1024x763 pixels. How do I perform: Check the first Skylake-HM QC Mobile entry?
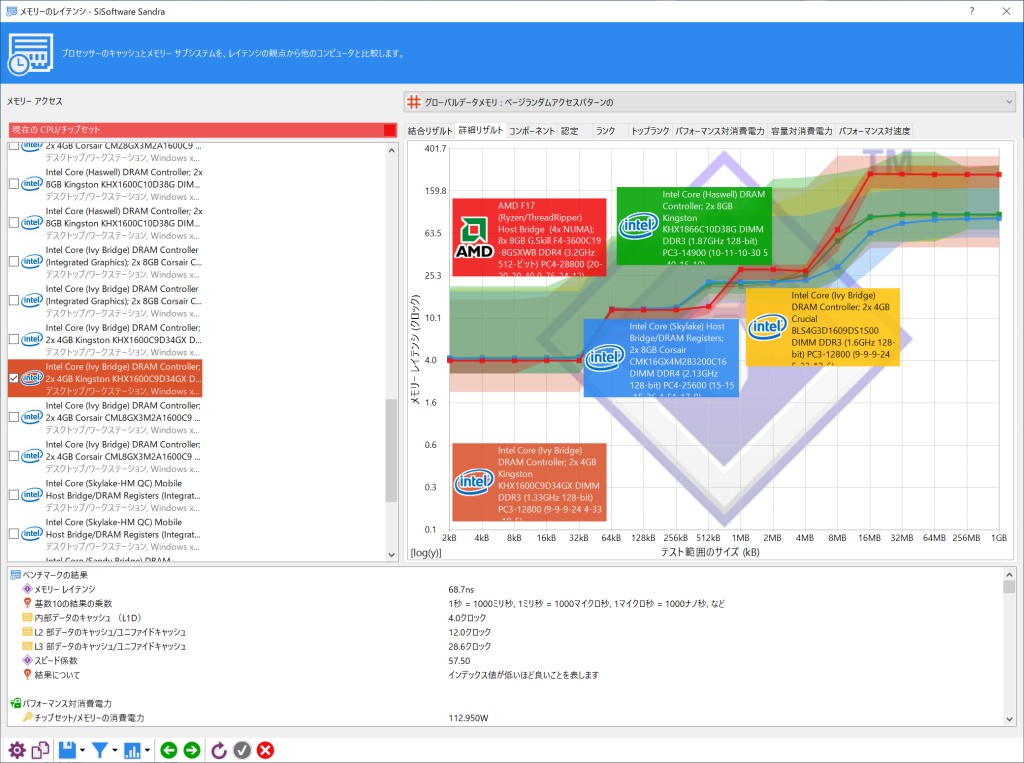pos(14,495)
